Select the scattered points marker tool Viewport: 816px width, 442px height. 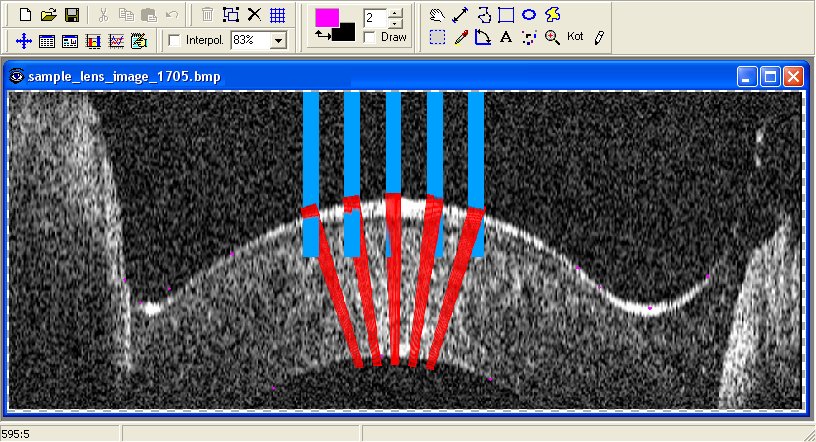coord(529,37)
